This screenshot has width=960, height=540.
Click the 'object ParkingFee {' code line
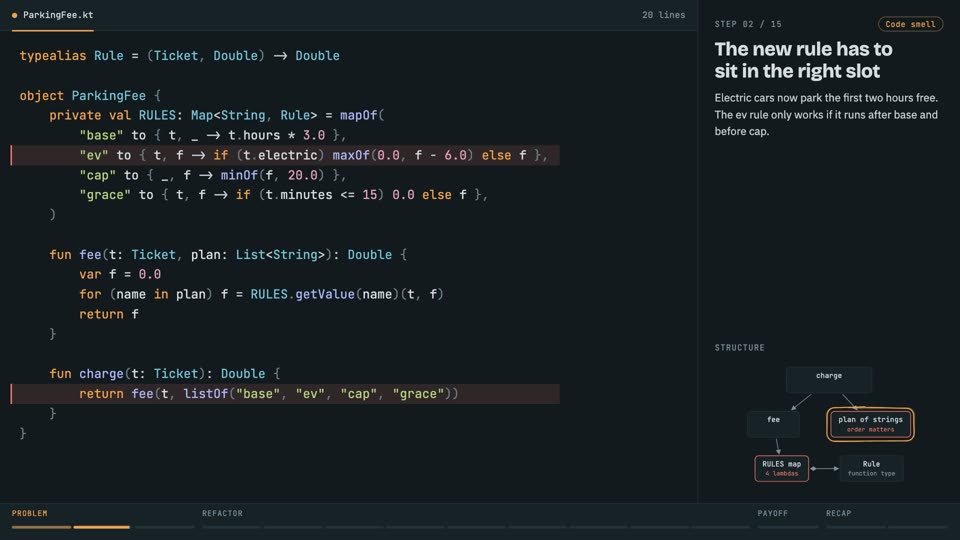point(90,96)
